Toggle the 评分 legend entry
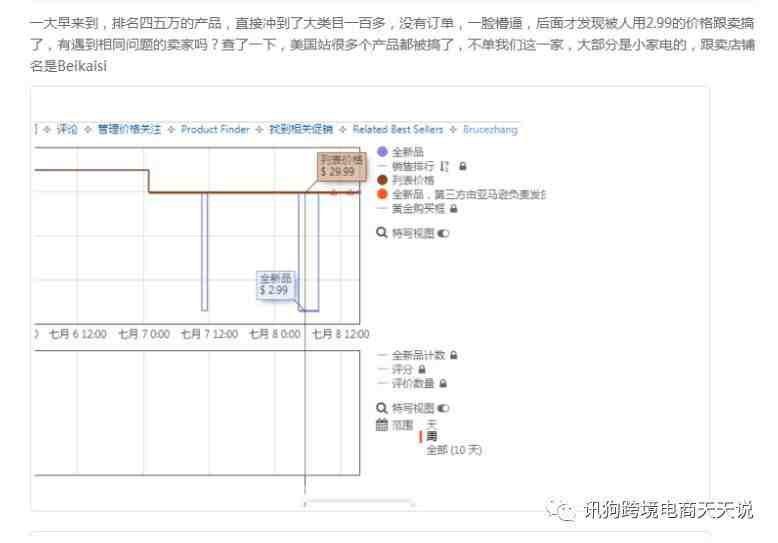 pyautogui.click(x=402, y=369)
